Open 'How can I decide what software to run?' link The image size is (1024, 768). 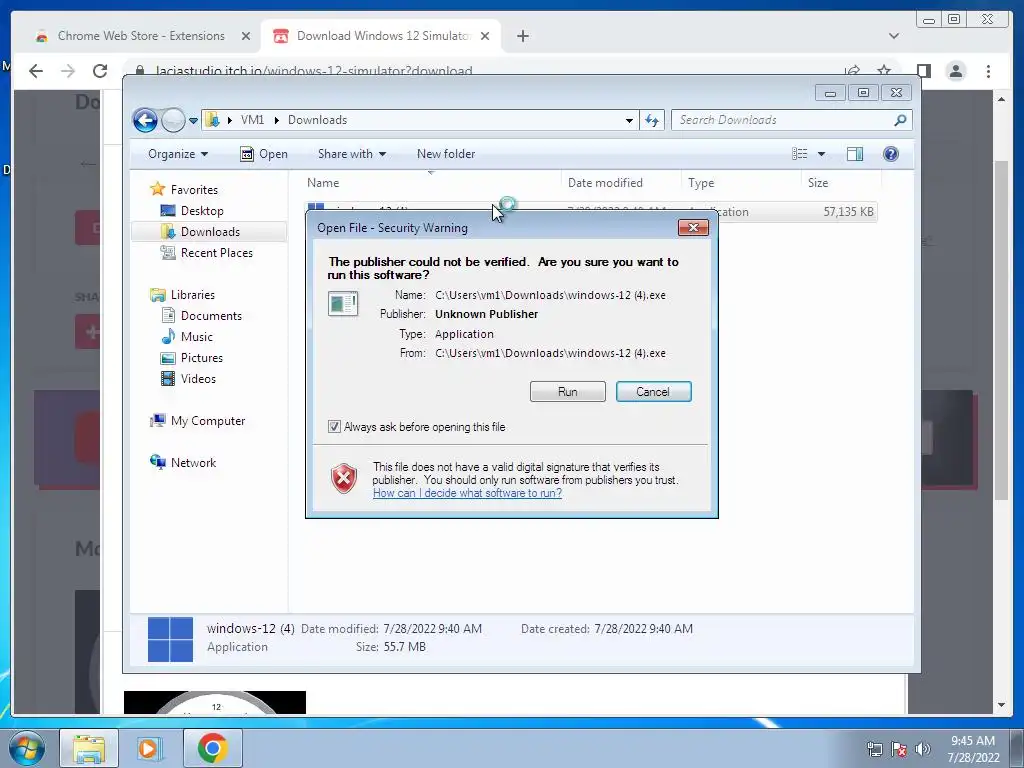(x=467, y=493)
